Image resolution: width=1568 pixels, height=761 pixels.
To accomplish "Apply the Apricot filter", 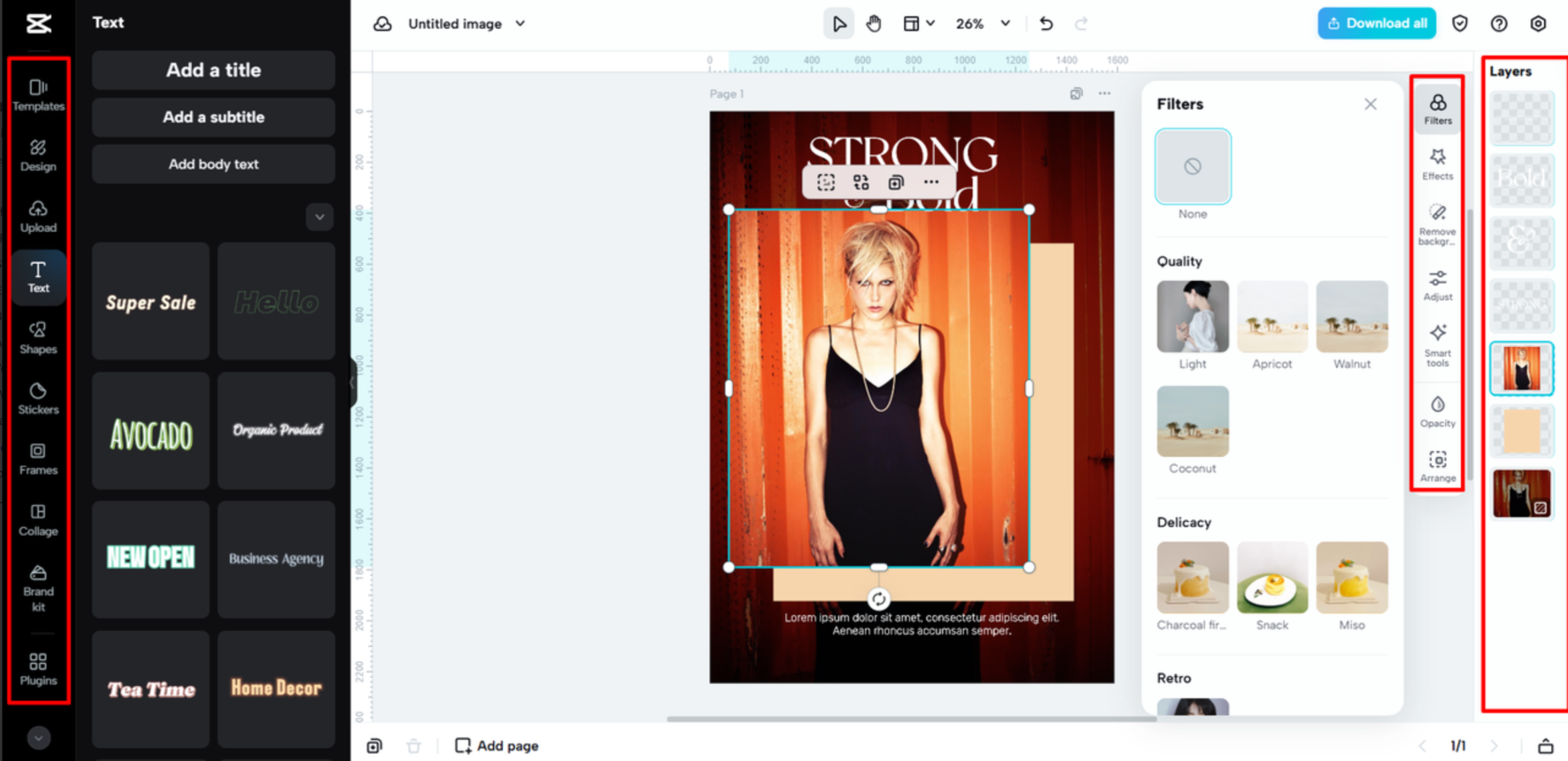I will 1272,317.
